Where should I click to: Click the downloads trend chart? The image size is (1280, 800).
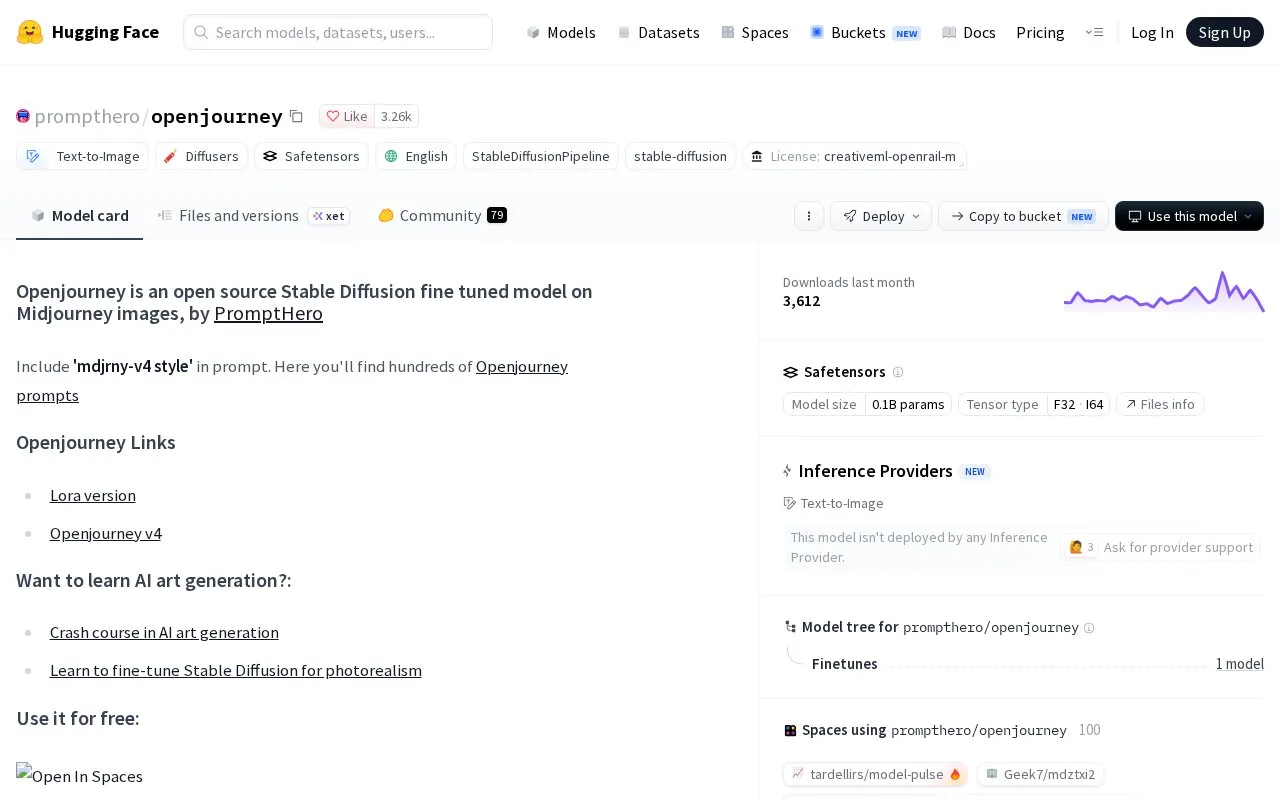(1164, 291)
